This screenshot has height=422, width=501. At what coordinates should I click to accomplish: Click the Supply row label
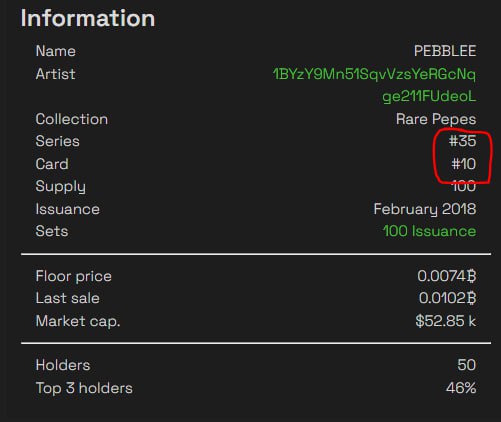tap(60, 187)
